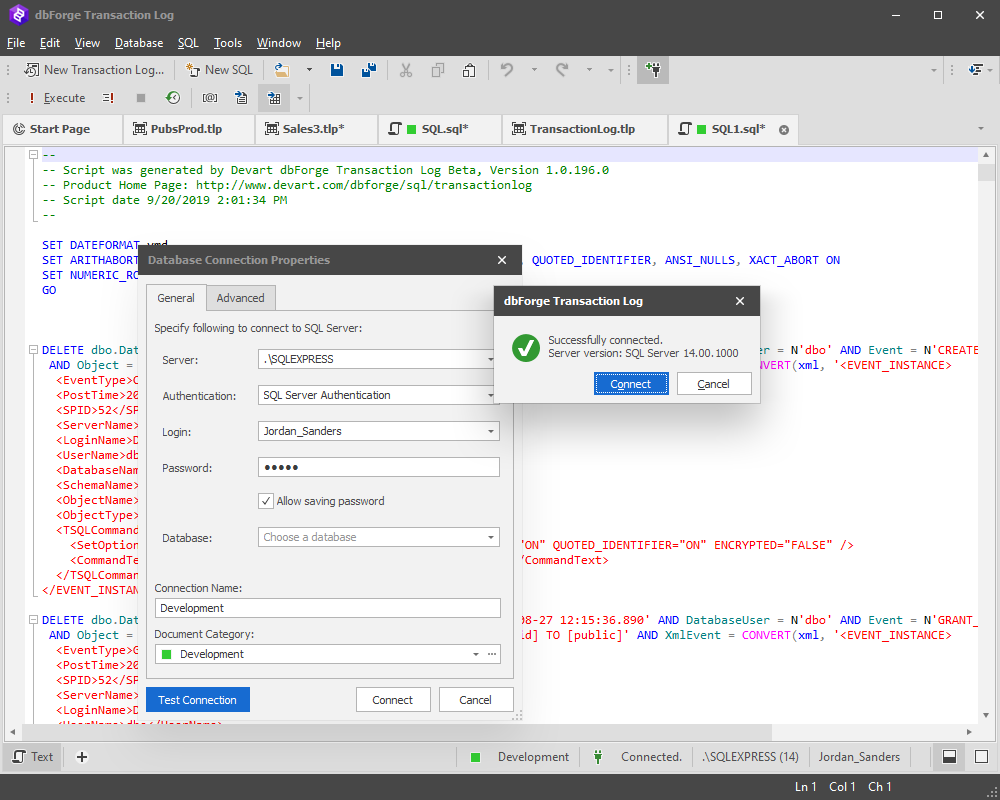Click the New Transaction Log toolbar button
This screenshot has width=1000, height=800.
94,70
